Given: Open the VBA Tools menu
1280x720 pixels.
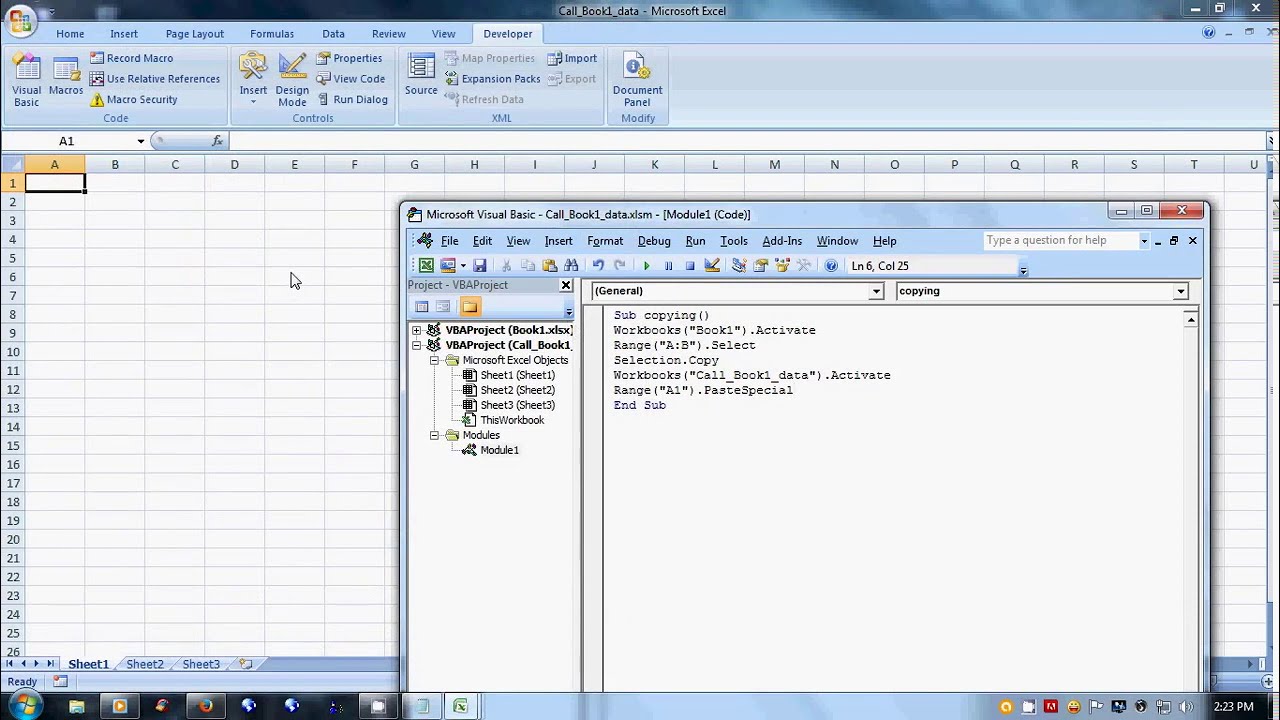Looking at the screenshot, I should click(x=734, y=241).
